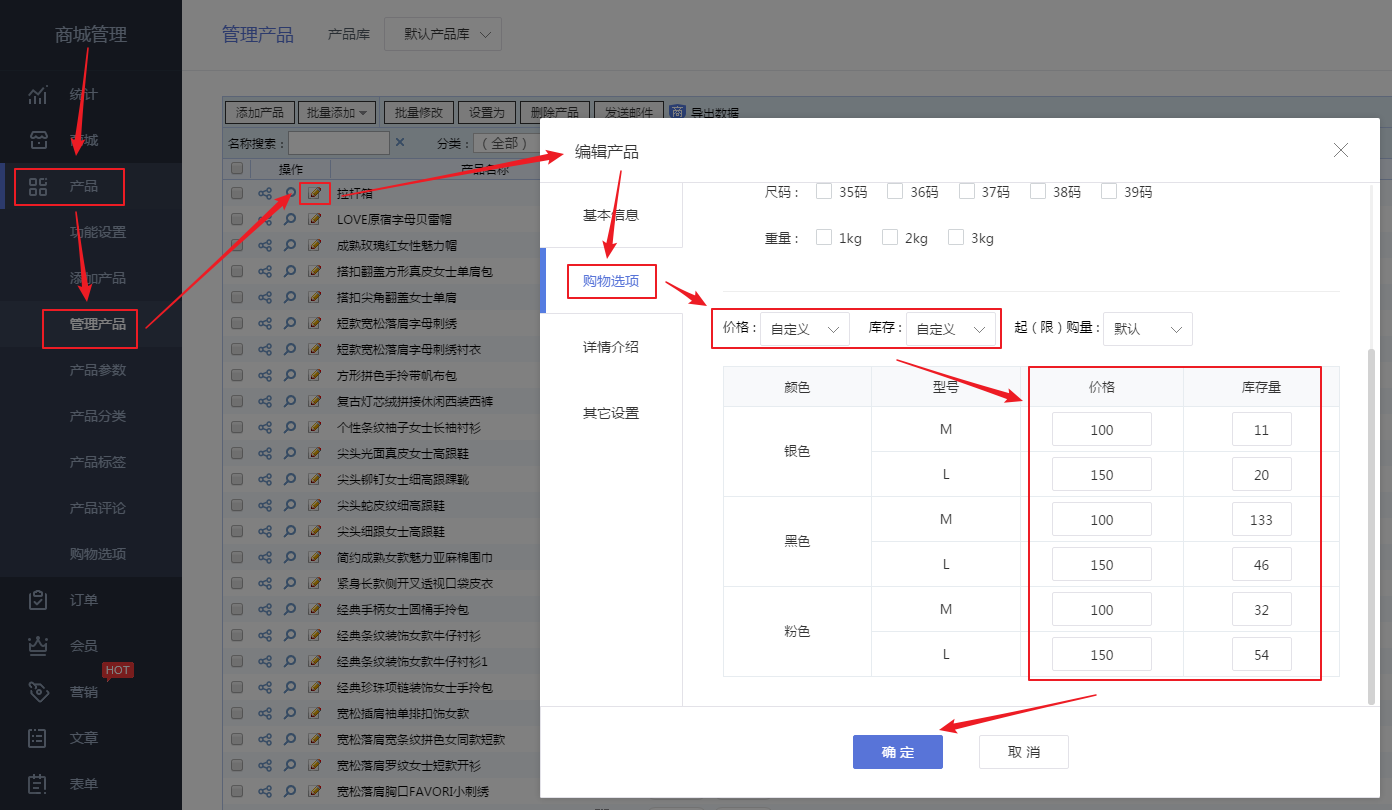1392x810 pixels.
Task: Click the 取消 cancel button
Action: [x=1024, y=752]
